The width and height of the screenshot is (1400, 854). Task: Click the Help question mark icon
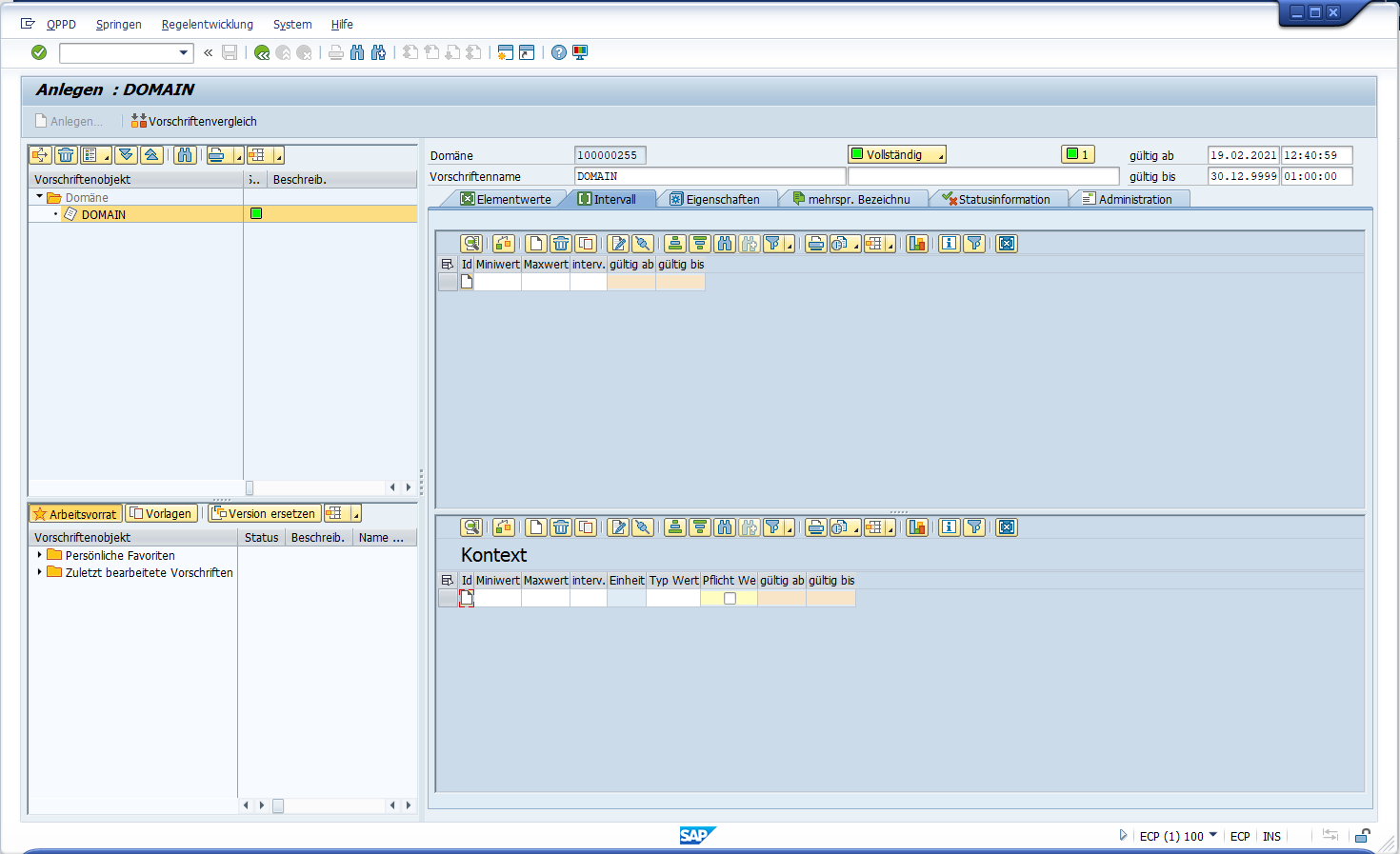click(559, 52)
